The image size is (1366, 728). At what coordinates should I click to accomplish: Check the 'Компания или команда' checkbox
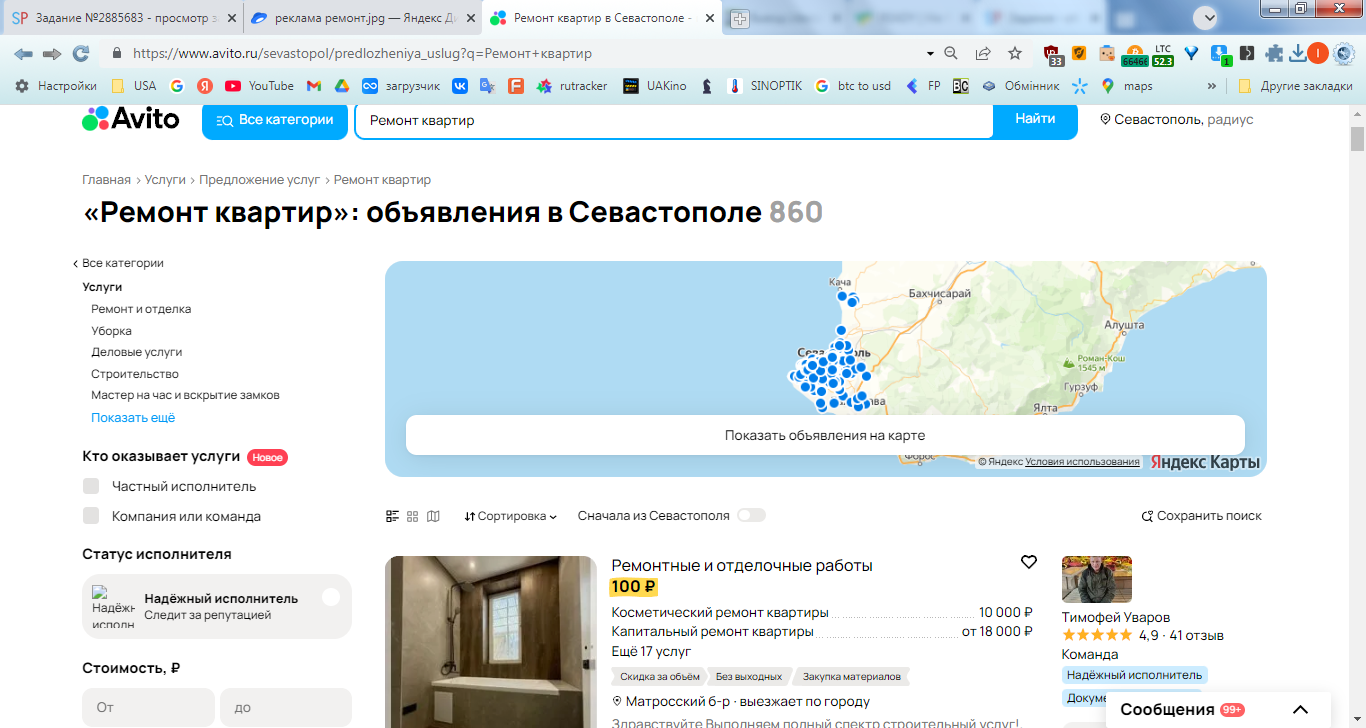[x=91, y=516]
